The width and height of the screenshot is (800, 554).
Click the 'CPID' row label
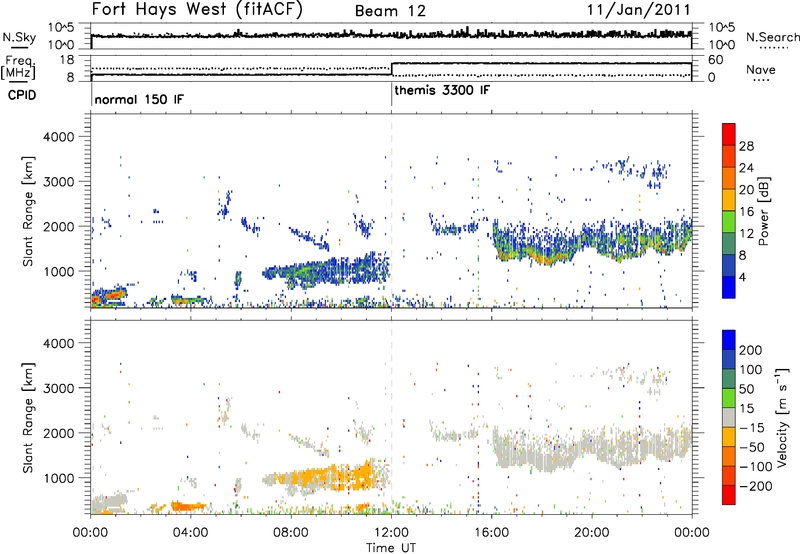(x=22, y=95)
